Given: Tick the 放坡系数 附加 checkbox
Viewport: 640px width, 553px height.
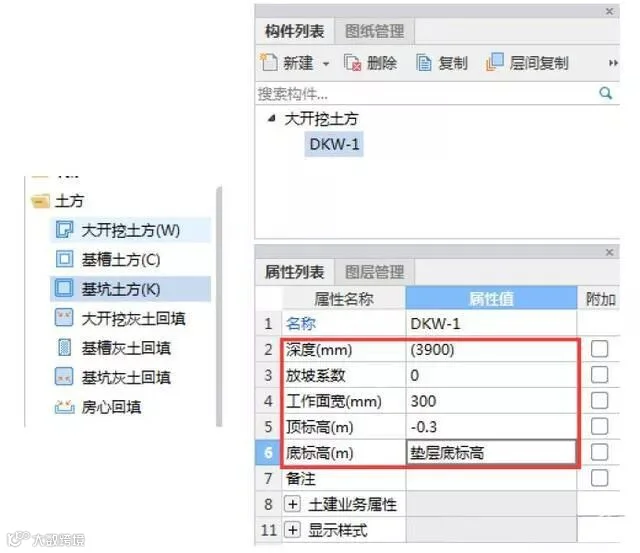Looking at the screenshot, I should (x=599, y=375).
